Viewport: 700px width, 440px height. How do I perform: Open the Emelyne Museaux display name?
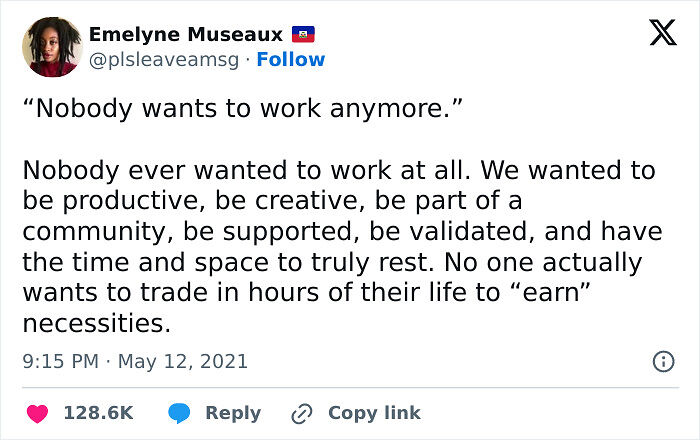tap(186, 35)
